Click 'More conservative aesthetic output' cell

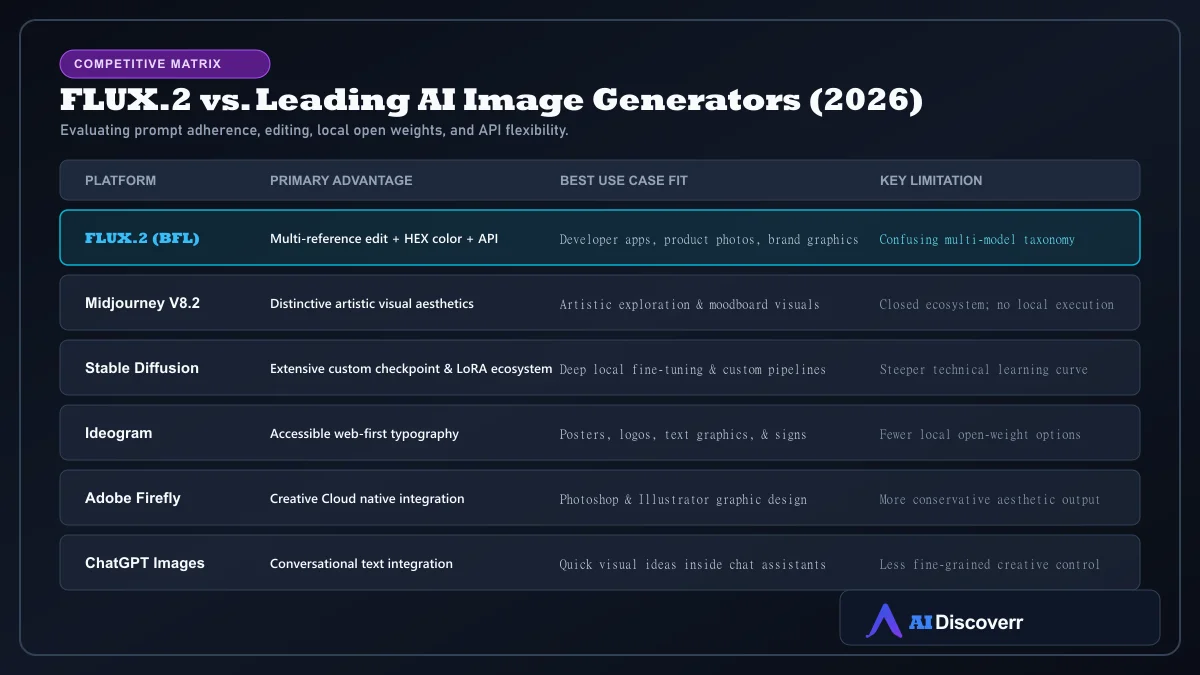(x=990, y=500)
